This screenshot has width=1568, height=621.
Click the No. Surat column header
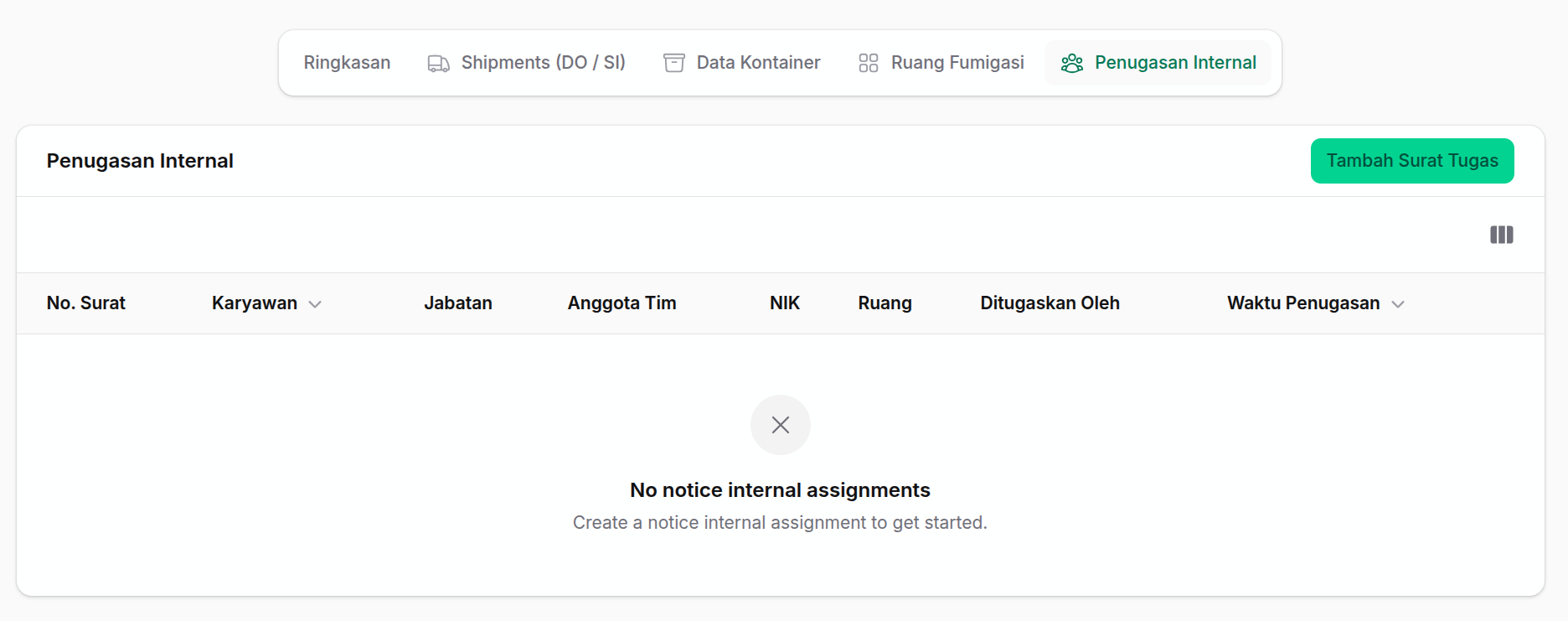tap(86, 303)
